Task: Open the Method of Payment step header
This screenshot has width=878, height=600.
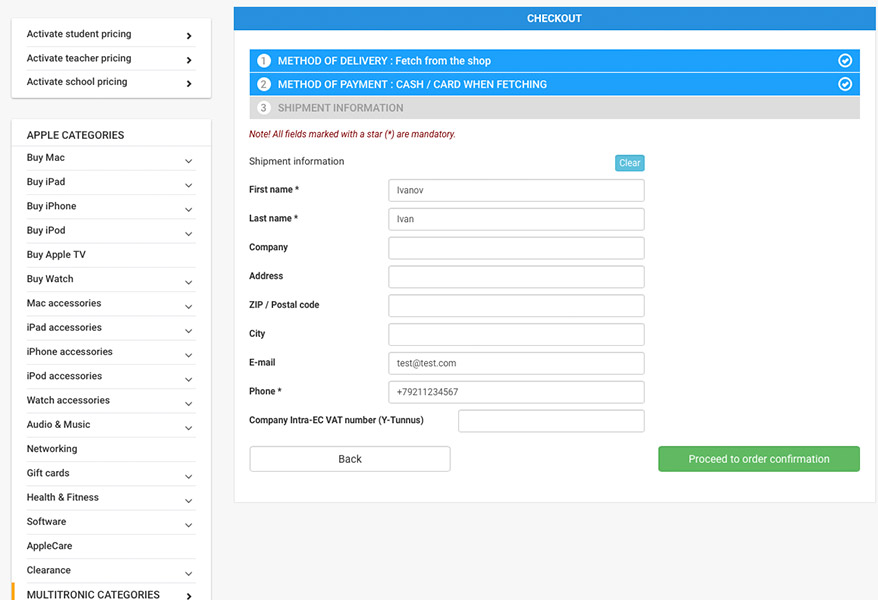Action: click(554, 84)
